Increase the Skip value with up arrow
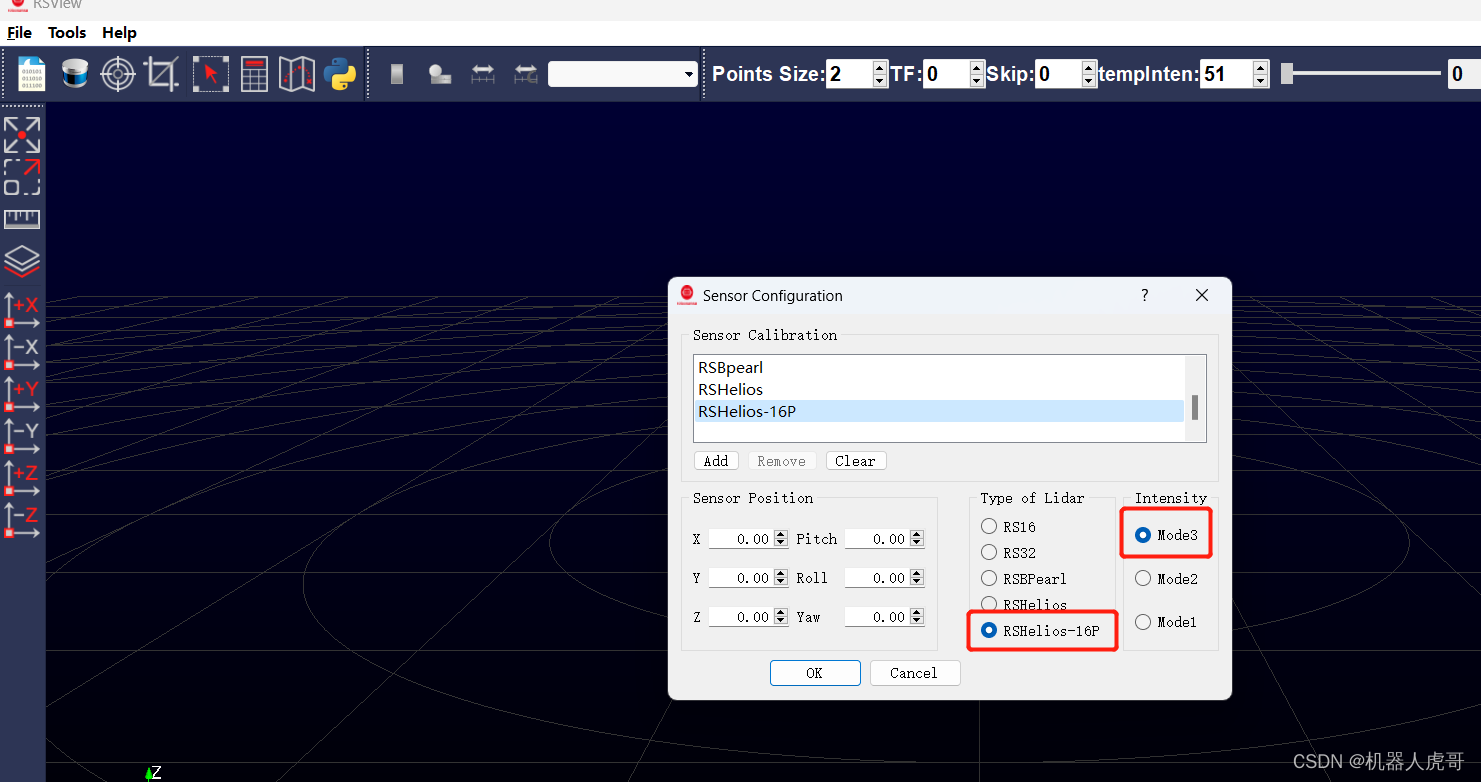Viewport: 1481px width, 782px height. (x=1089, y=67)
